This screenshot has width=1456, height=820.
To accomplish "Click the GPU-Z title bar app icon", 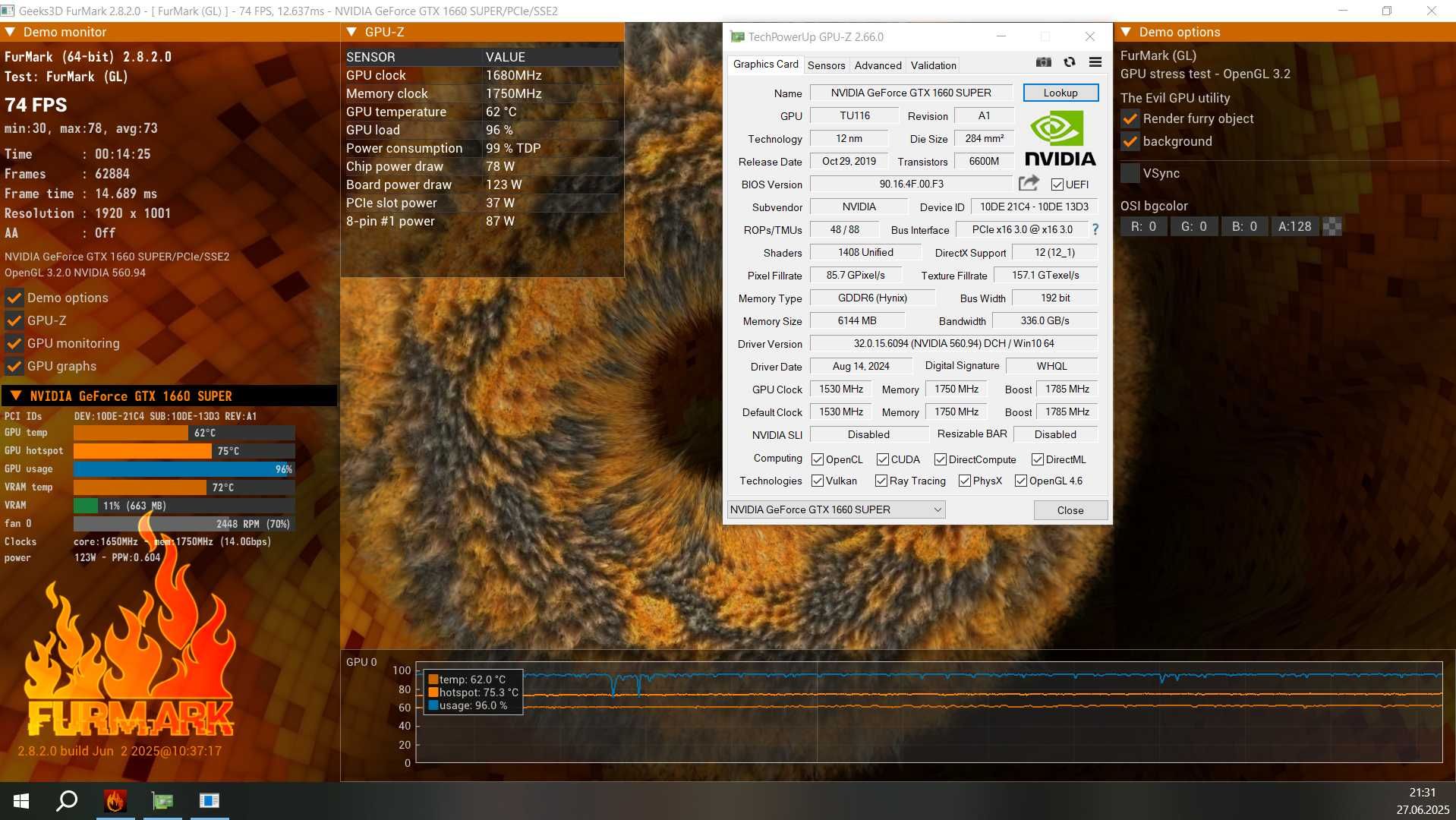I will tap(737, 36).
